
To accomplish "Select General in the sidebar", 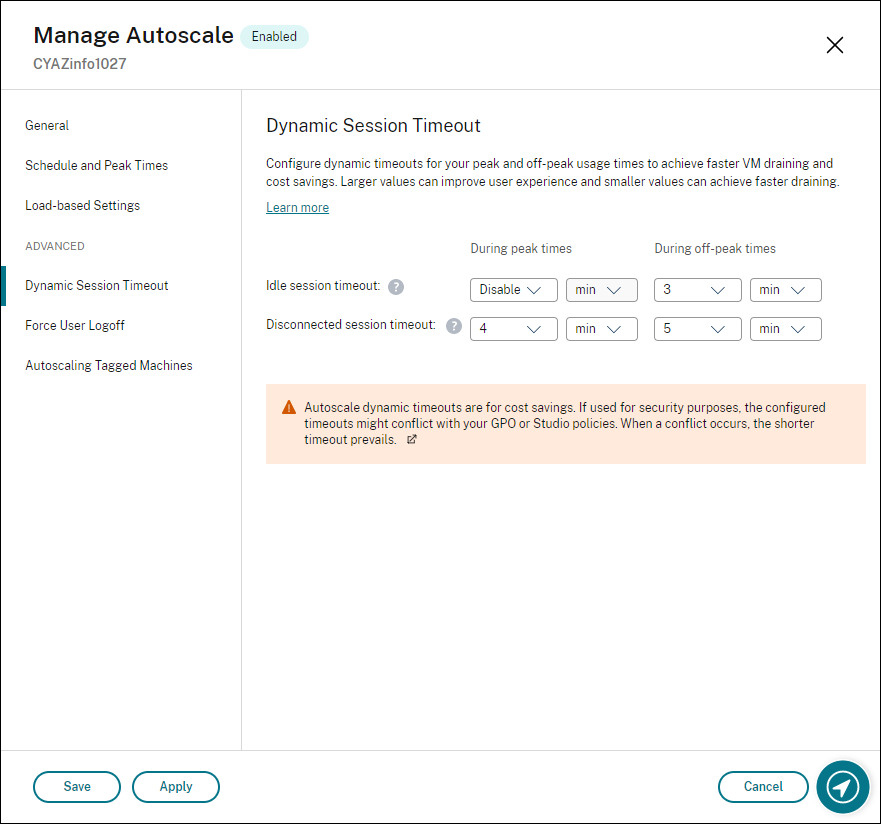I will pos(47,125).
